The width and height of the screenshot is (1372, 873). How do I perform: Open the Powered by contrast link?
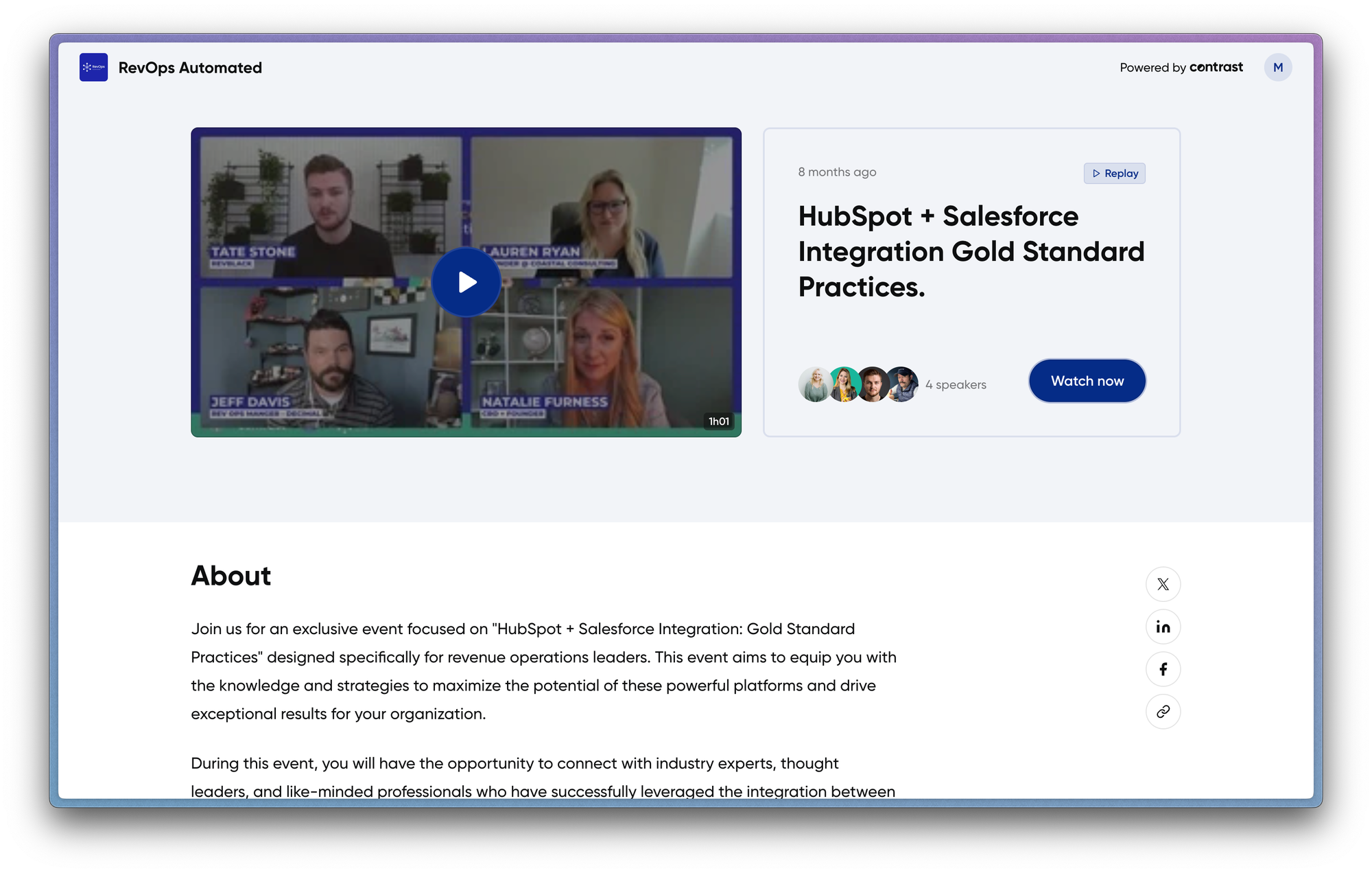(x=1181, y=67)
